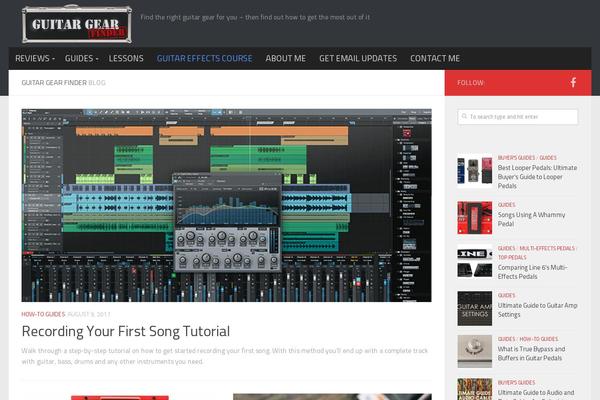600x400 pixels.
Task: Open Recording Your First Song Tutorial title
Action: tap(126, 331)
